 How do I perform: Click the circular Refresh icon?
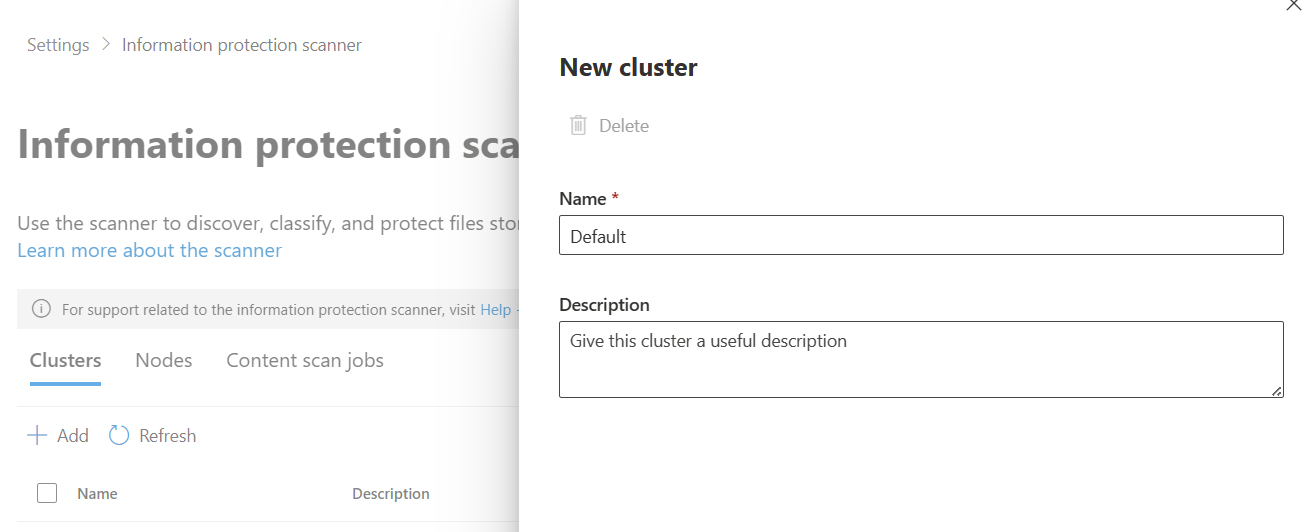[119, 435]
